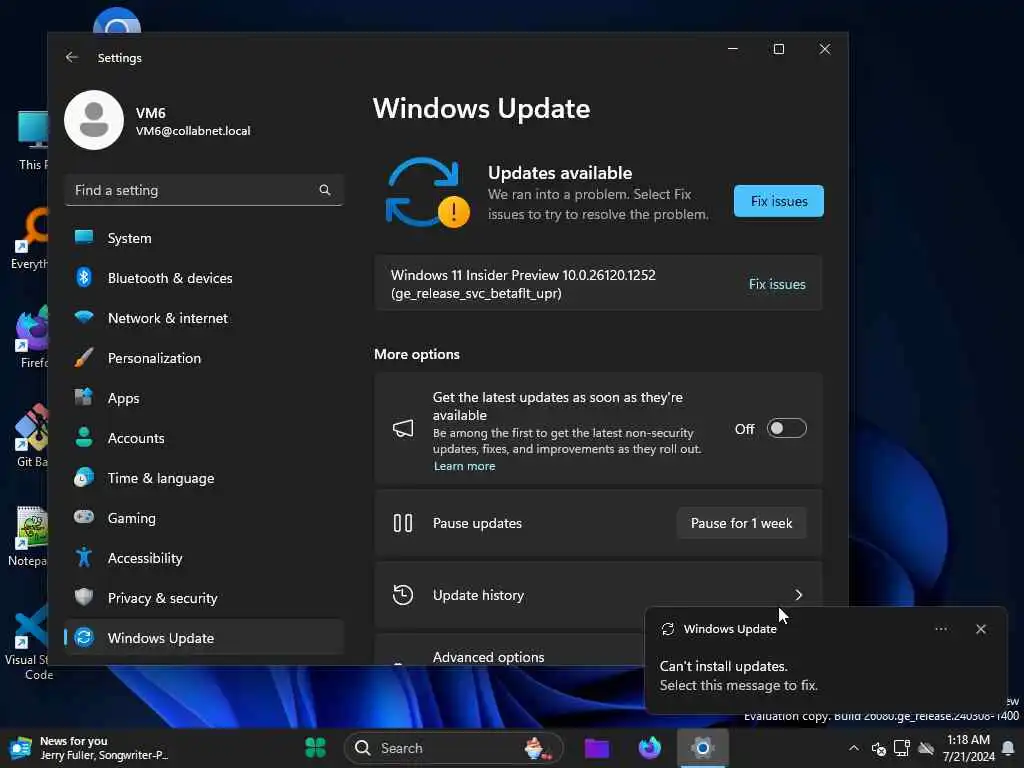The height and width of the screenshot is (768, 1024).
Task: Click the blue Fix issues button
Action: point(778,201)
